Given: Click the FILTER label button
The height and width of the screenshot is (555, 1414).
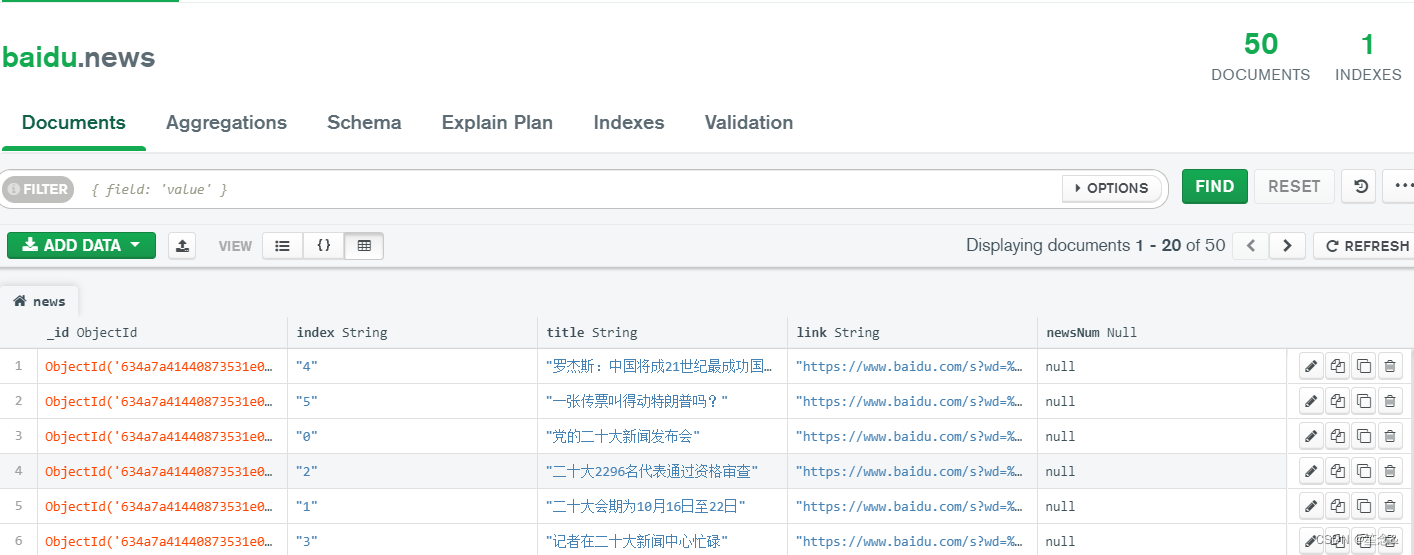Looking at the screenshot, I should click(38, 189).
